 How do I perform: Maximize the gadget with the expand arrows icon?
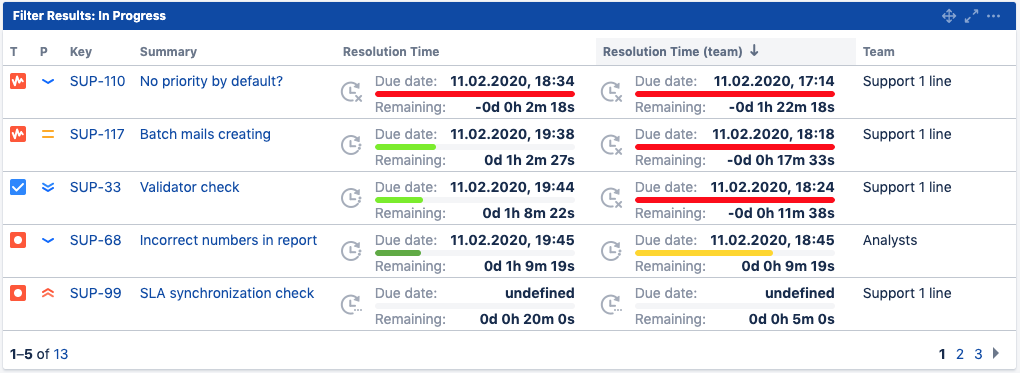click(971, 16)
